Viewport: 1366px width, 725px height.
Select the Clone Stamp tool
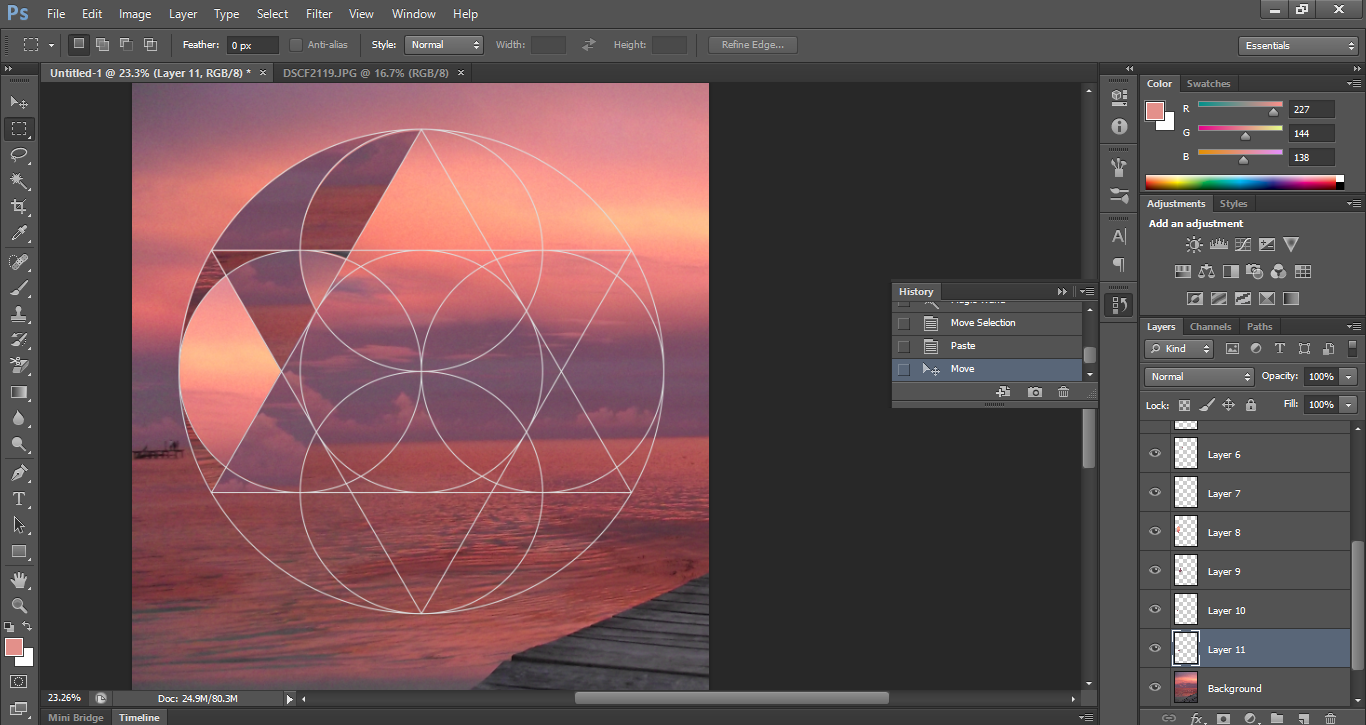point(19,314)
